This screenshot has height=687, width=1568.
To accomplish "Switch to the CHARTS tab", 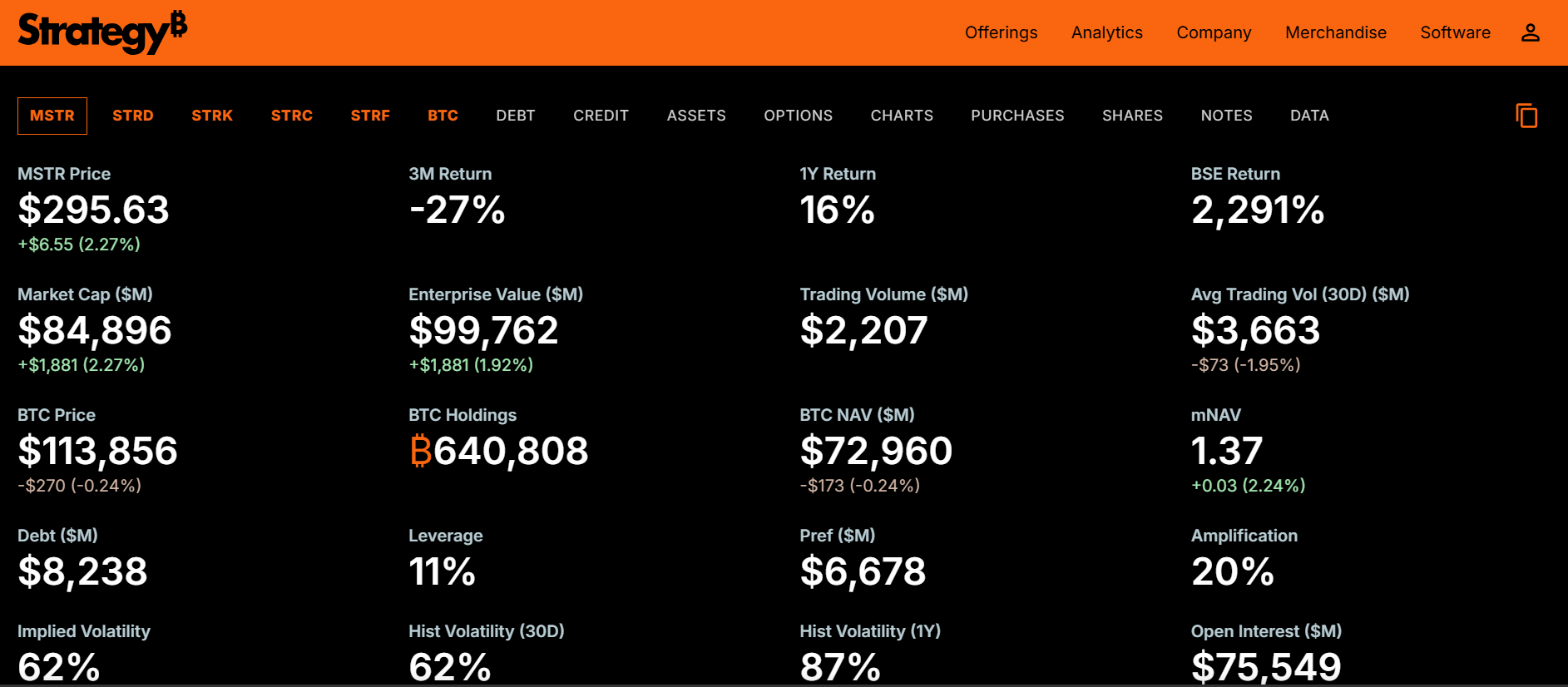I will [x=902, y=116].
